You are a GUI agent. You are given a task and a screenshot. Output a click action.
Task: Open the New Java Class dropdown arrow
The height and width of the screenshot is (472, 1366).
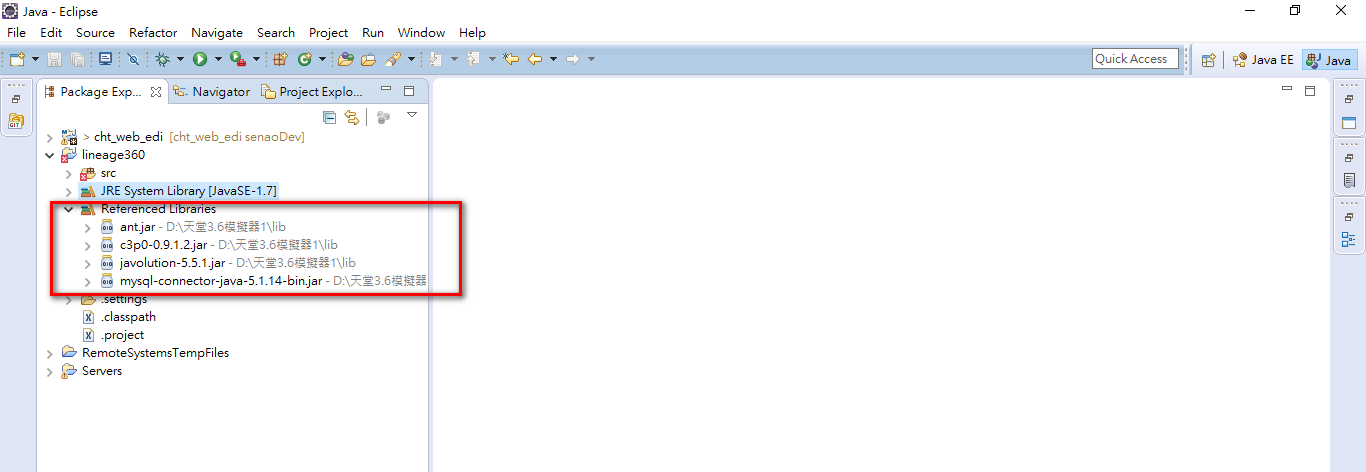(322, 59)
